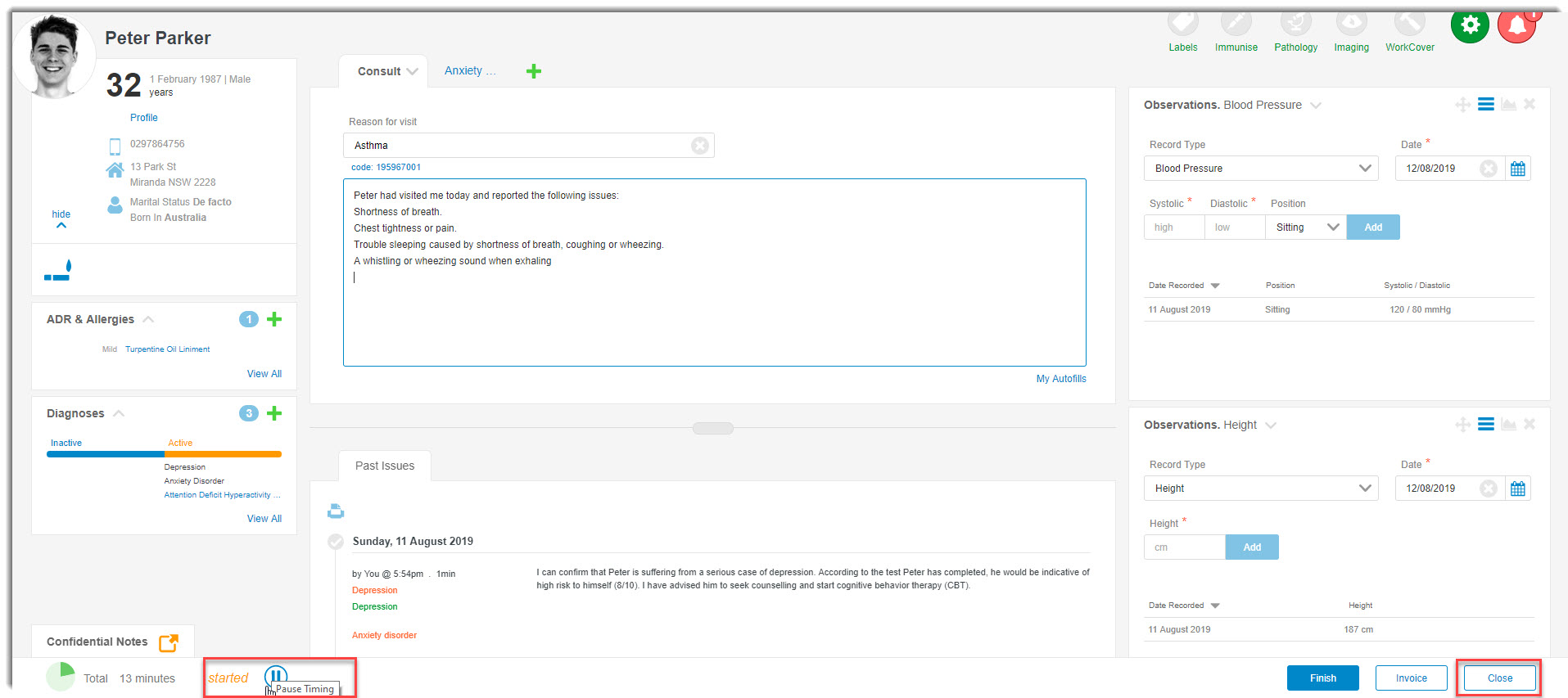Expand the Consult tab dropdown
This screenshot has width=1568, height=698.
pos(412,72)
